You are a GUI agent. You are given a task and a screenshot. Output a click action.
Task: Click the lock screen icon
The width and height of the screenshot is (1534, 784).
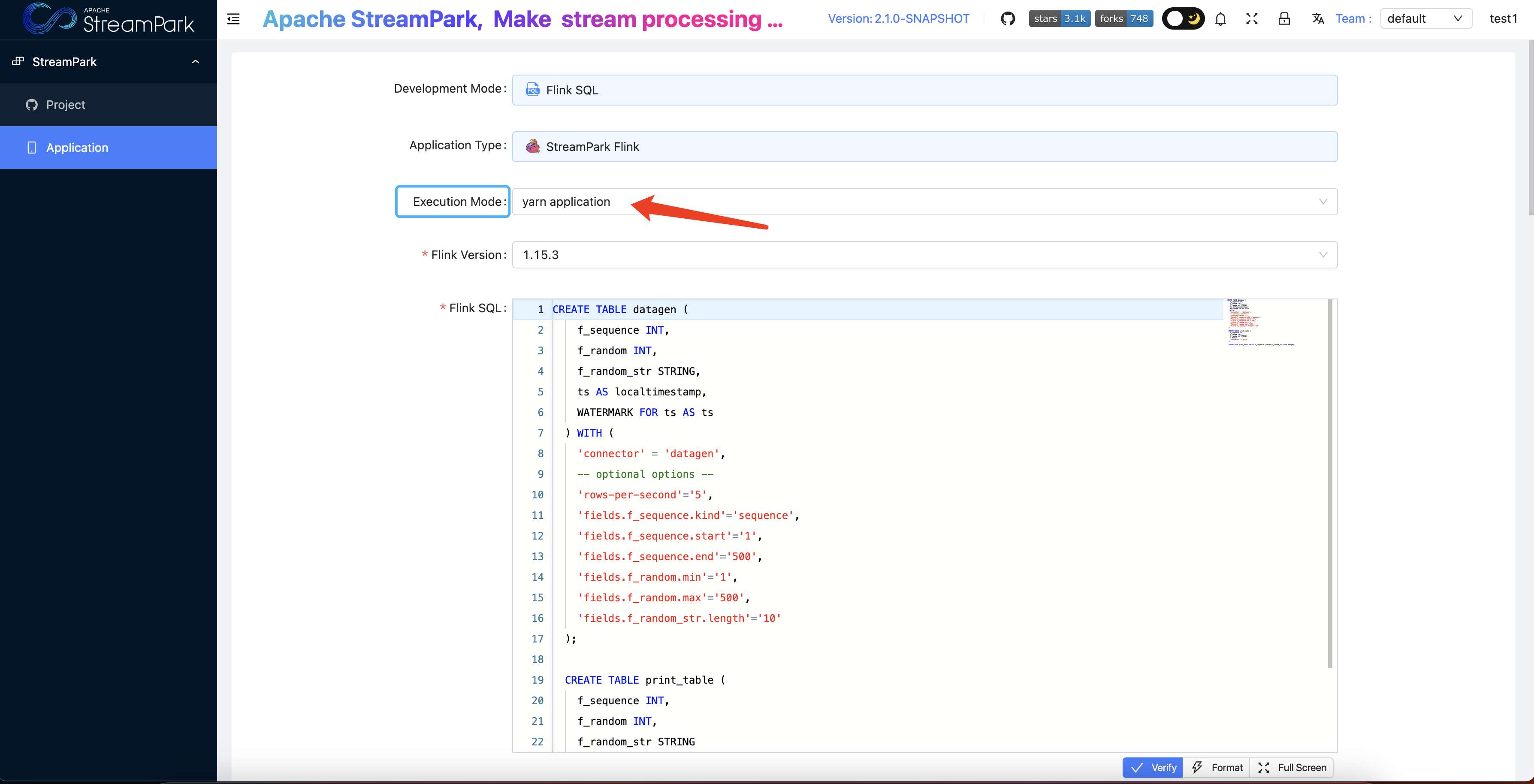click(x=1284, y=19)
